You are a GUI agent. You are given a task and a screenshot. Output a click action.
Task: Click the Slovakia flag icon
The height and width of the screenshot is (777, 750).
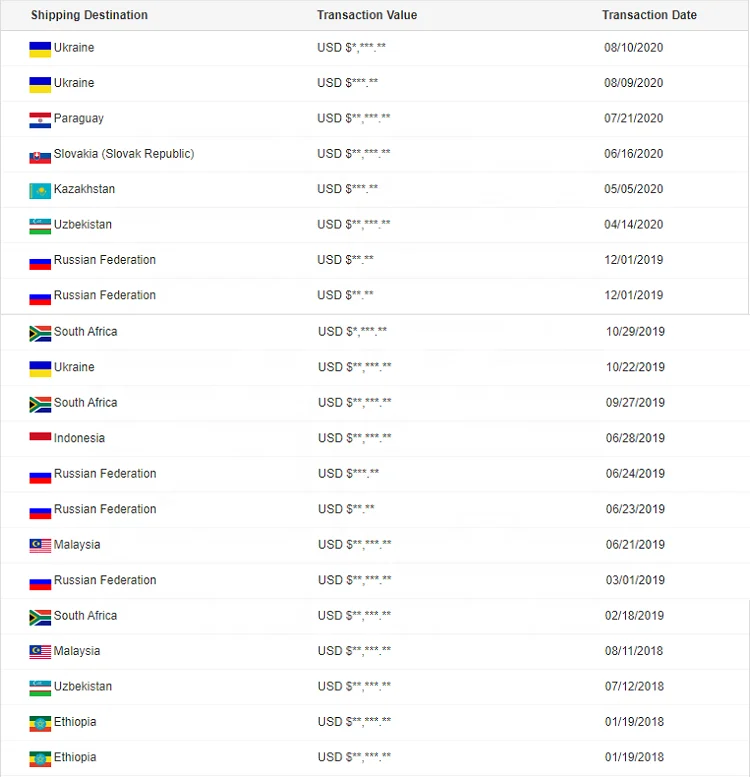pyautogui.click(x=40, y=155)
